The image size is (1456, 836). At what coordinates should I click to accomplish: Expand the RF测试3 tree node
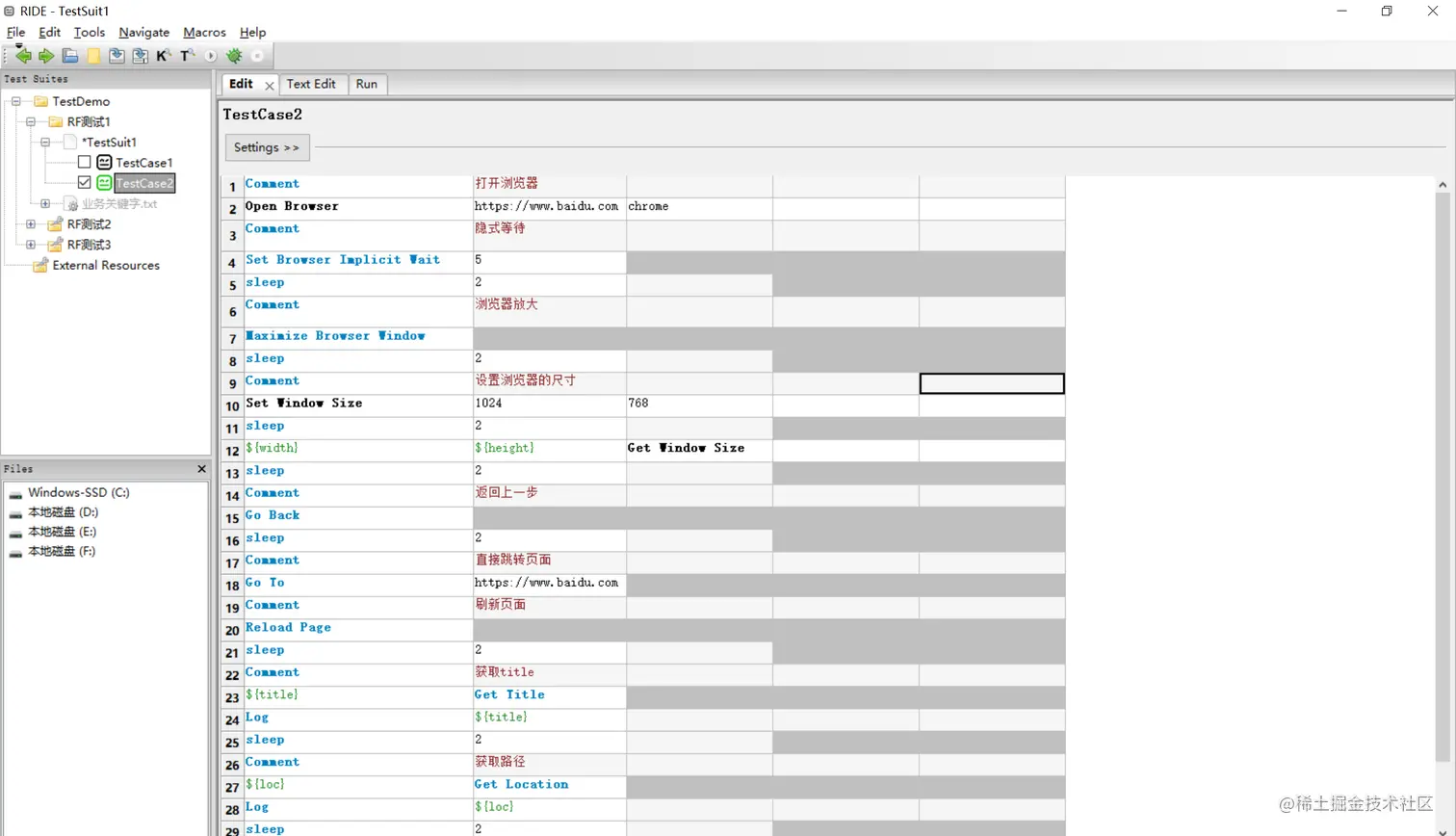pyautogui.click(x=31, y=245)
